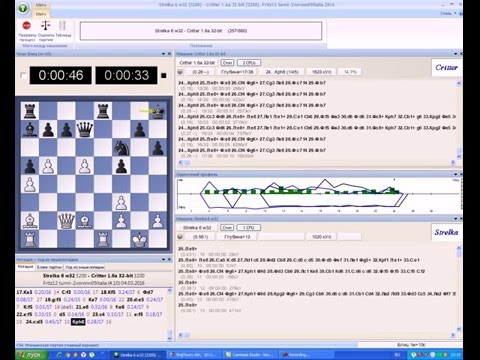The width and height of the screenshot is (480, 360).
Task: Select the black pawn on h6
Action: [x=158, y=147]
